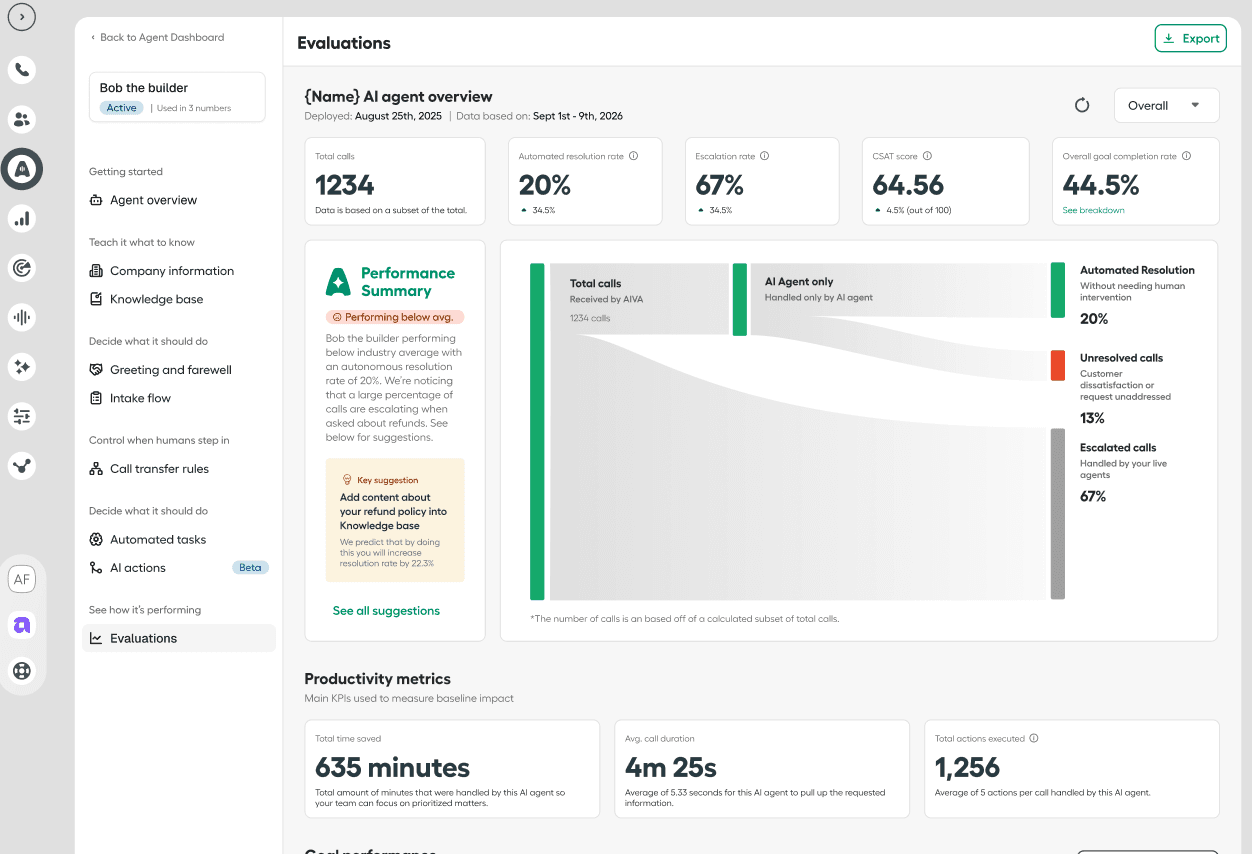Click the AF avatar in the sidebar
This screenshot has height=854, width=1252.
22,578
